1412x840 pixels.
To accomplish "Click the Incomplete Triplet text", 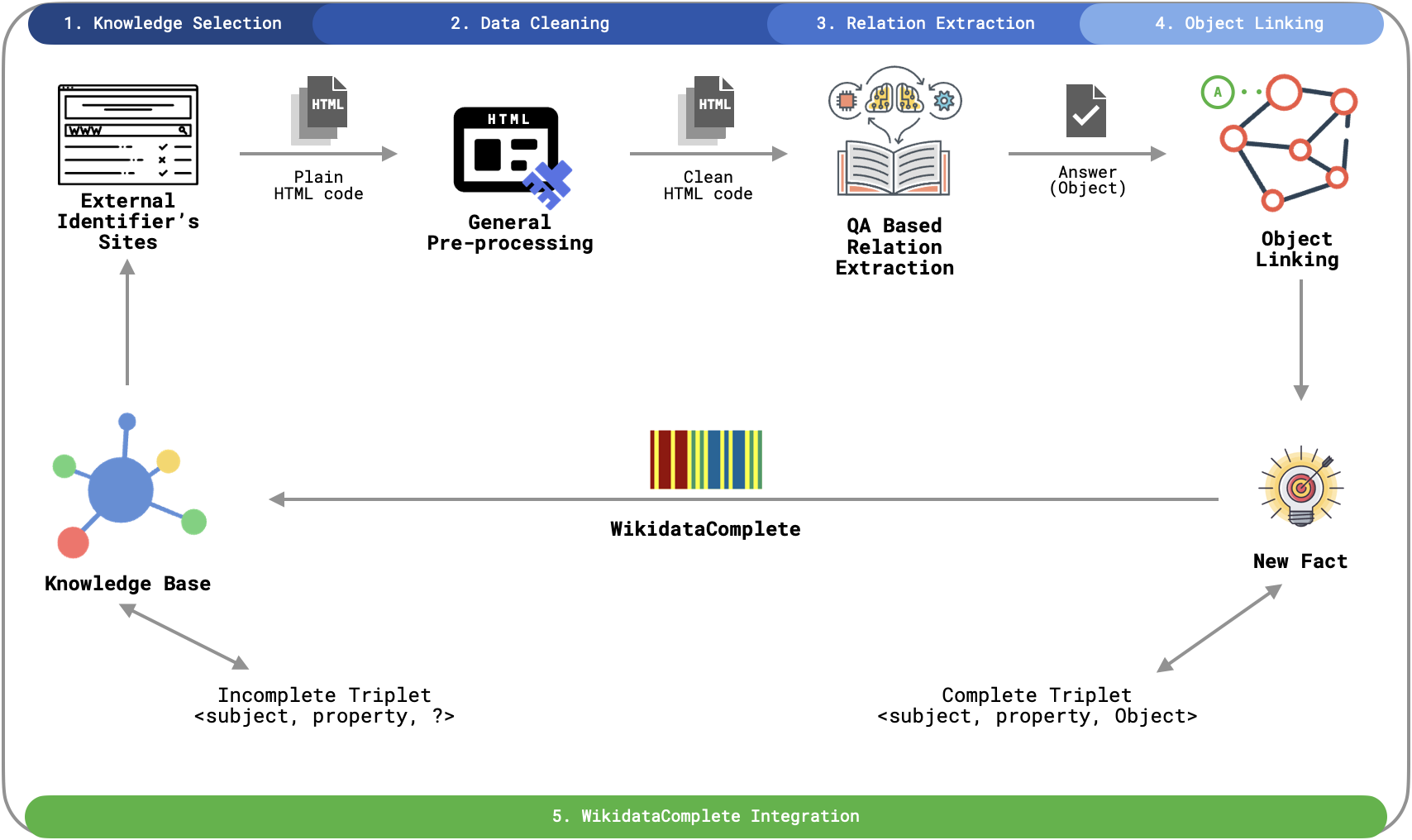I will pyautogui.click(x=325, y=705).
